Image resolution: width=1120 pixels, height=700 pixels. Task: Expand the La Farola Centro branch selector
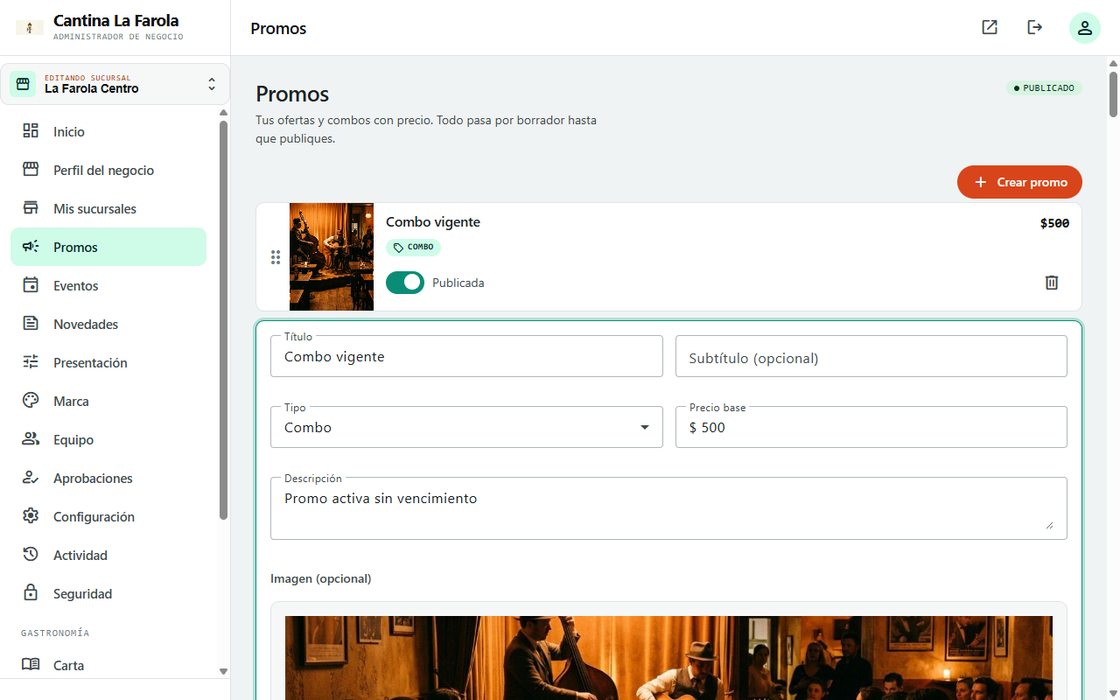point(115,84)
